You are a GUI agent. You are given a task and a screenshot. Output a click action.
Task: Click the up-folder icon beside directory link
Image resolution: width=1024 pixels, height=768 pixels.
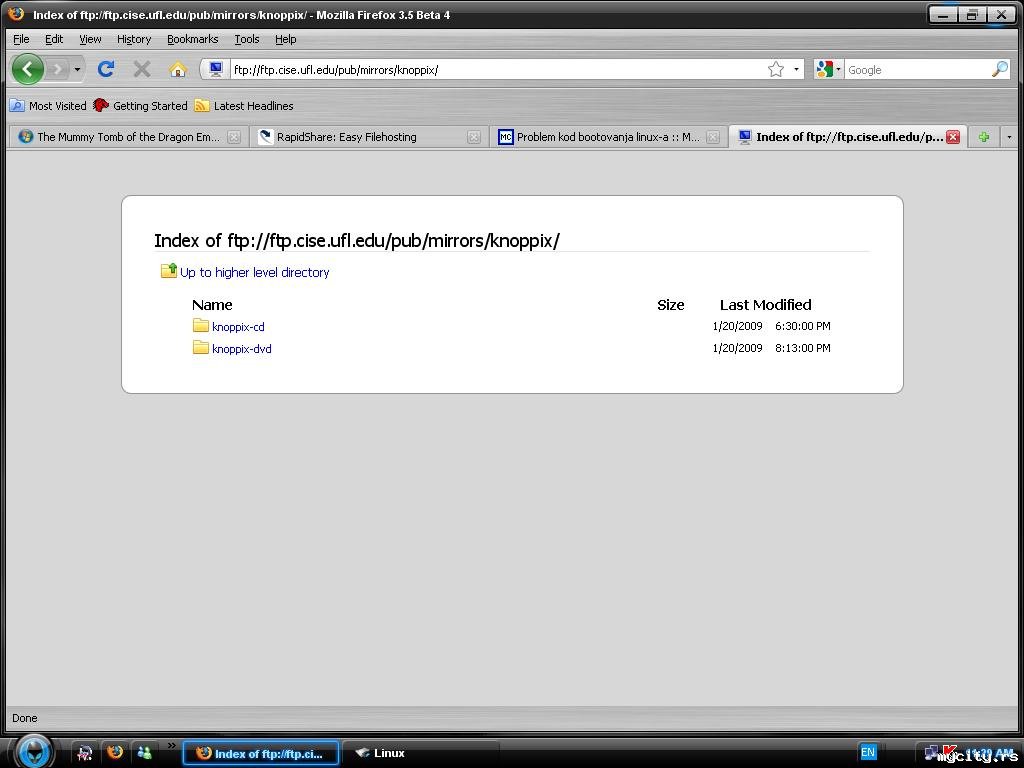click(169, 270)
